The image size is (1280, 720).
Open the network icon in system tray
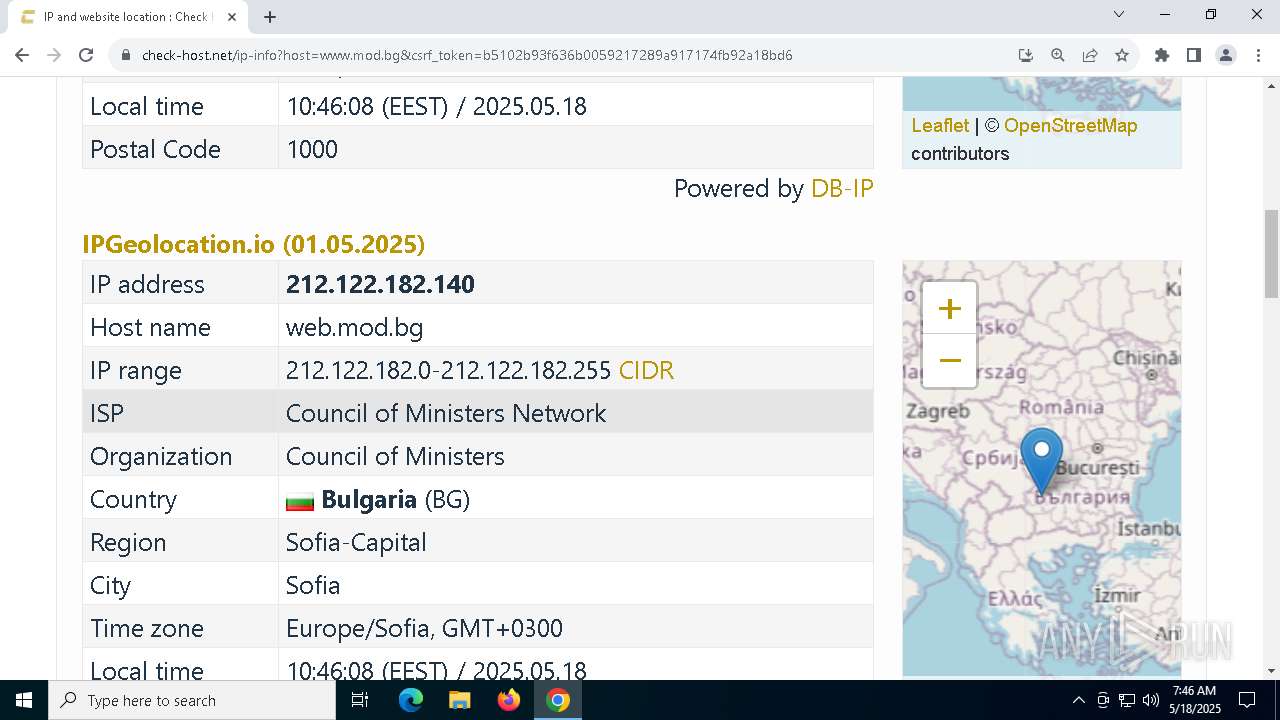(1127, 700)
